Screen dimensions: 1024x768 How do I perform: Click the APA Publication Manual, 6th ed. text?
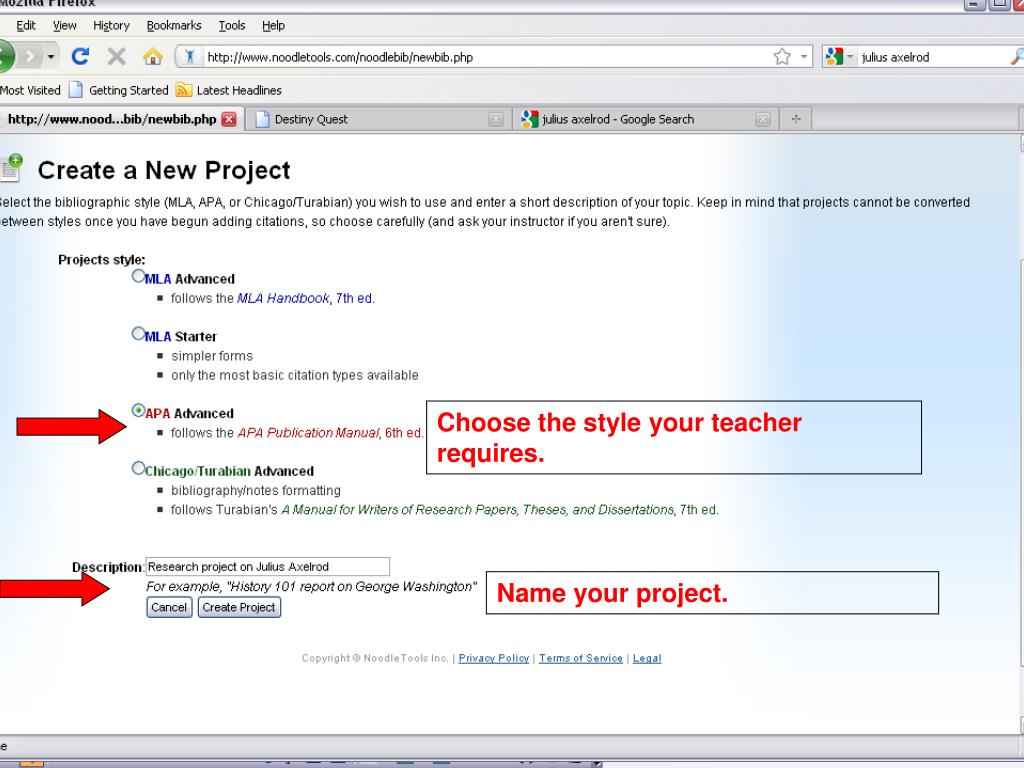330,432
